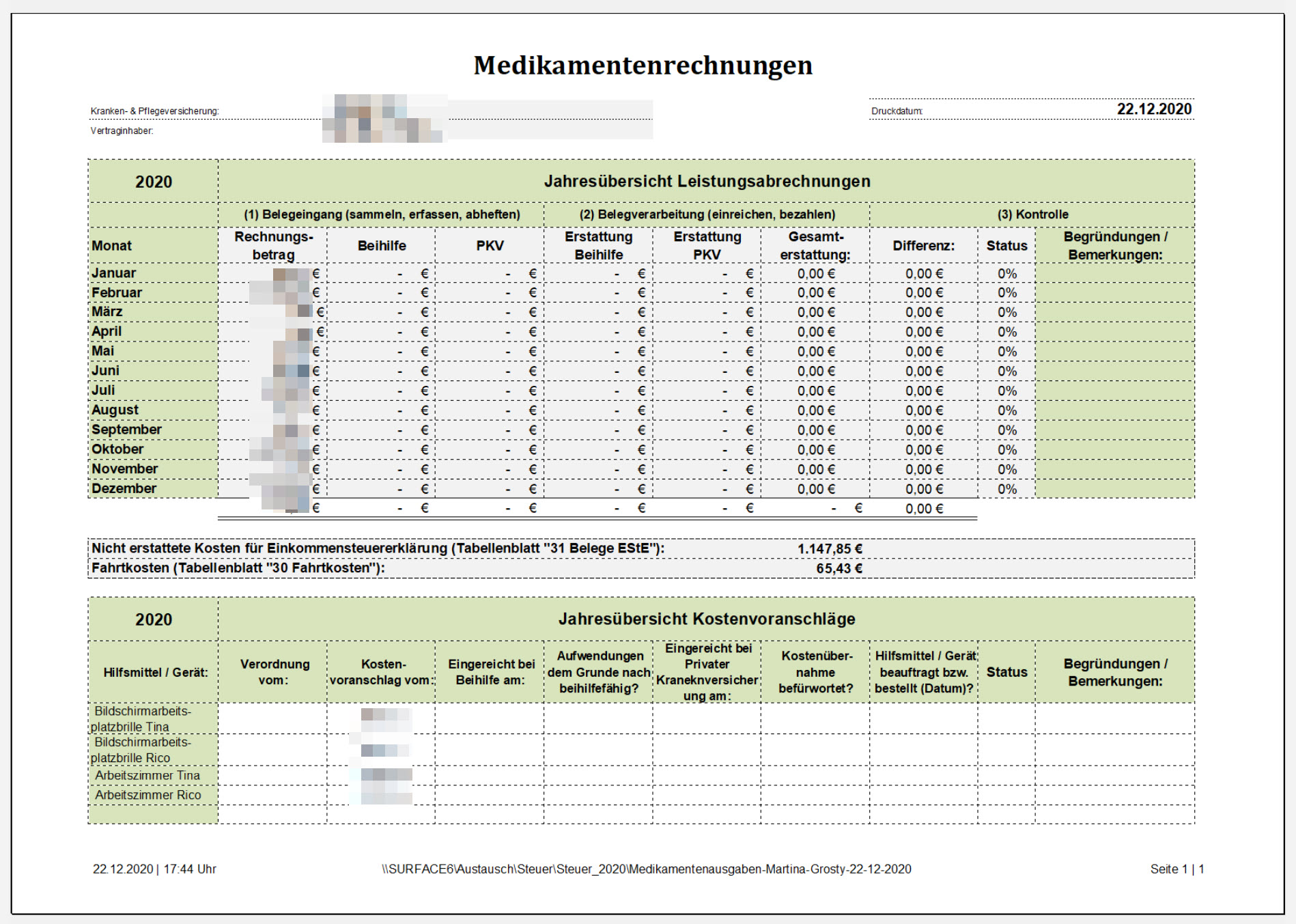Viewport: 1296px width, 924px height.
Task: Select the Kostenübernahme befürwortet column header
Action: pyautogui.click(x=815, y=672)
